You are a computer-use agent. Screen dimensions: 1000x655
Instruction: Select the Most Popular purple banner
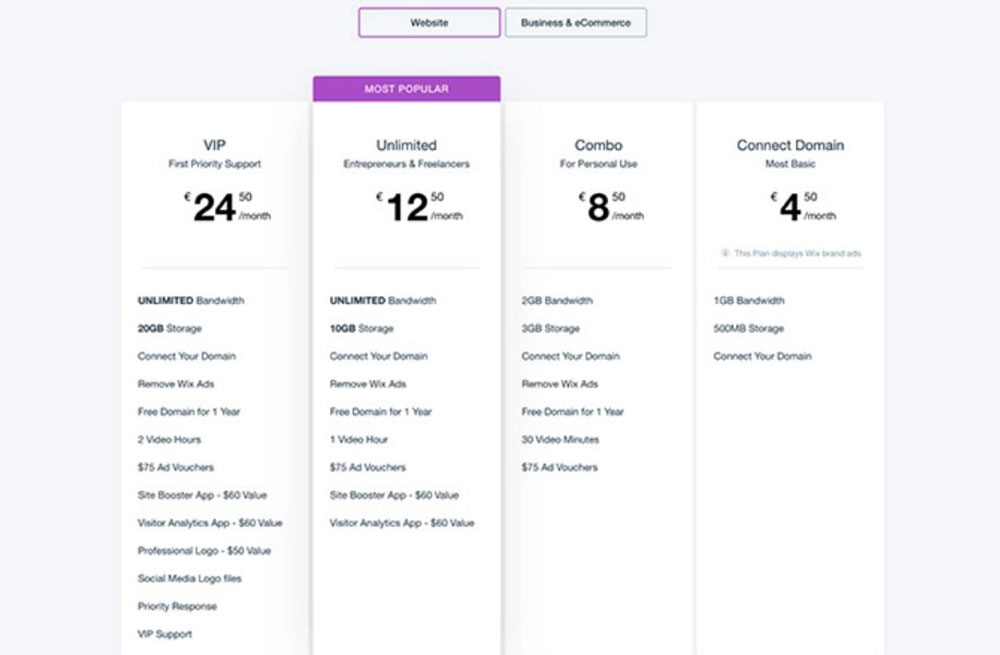[406, 89]
